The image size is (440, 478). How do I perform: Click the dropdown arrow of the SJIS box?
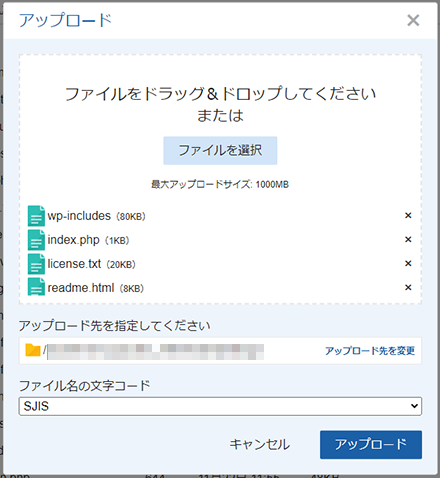point(414,406)
